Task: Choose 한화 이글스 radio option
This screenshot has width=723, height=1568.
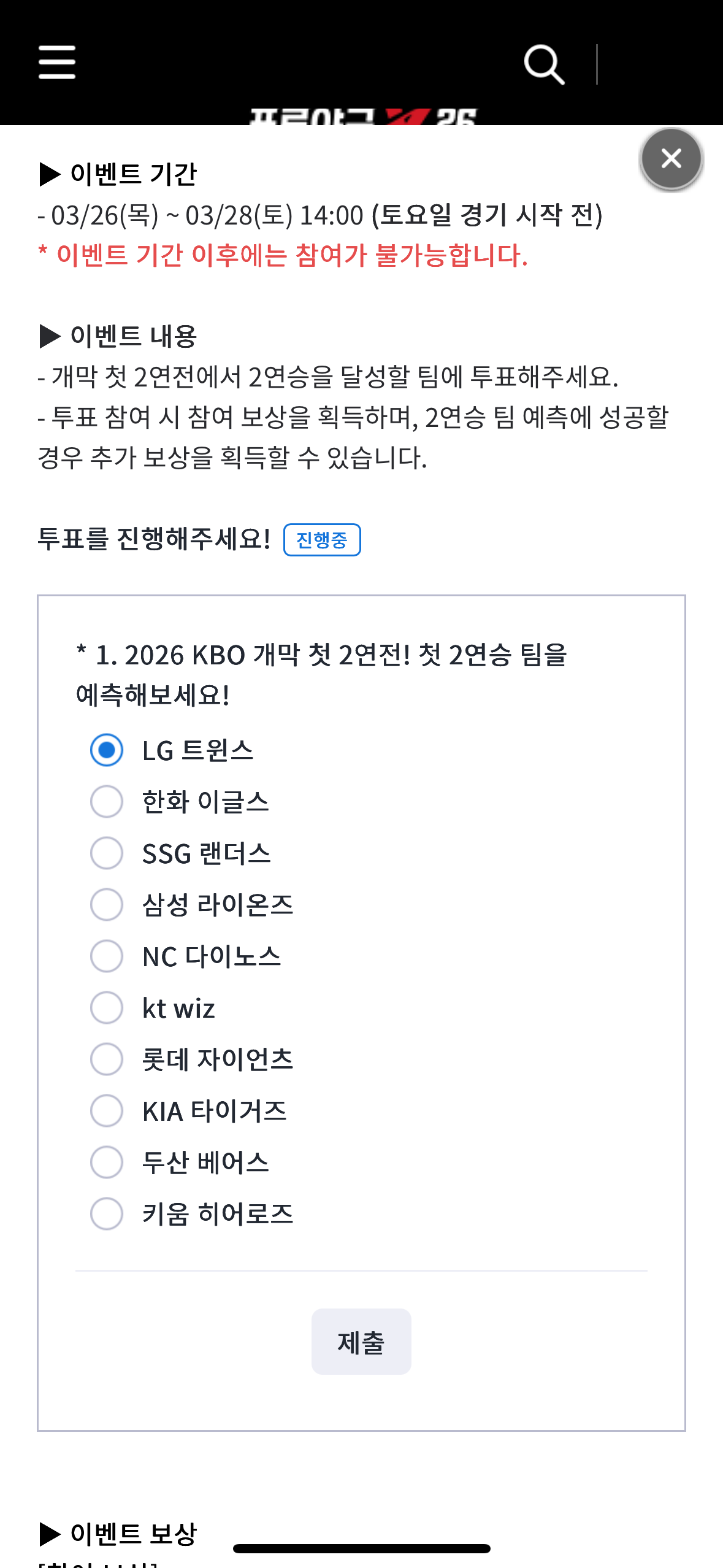Action: [107, 802]
